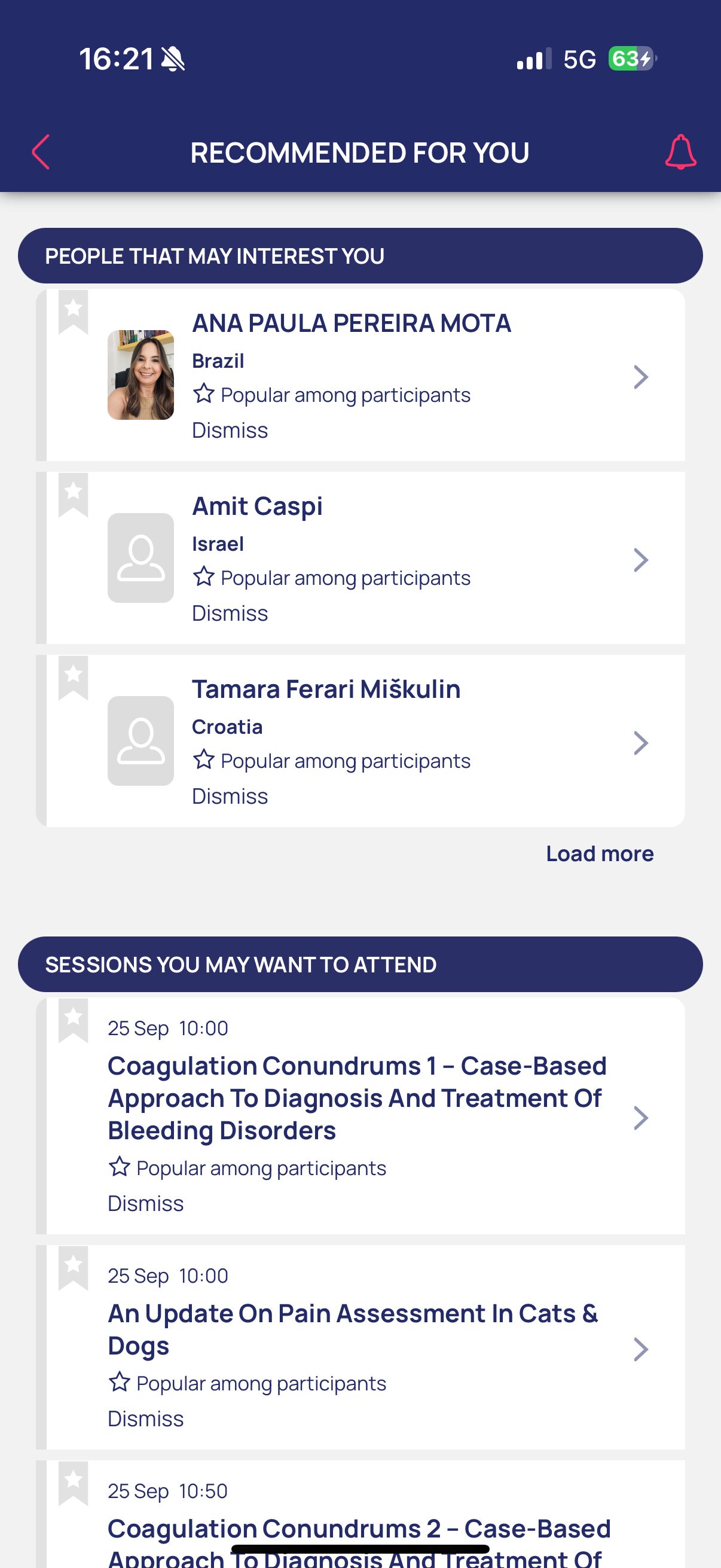
Task: Dismiss Amit Caspi recommendation
Action: [230, 613]
